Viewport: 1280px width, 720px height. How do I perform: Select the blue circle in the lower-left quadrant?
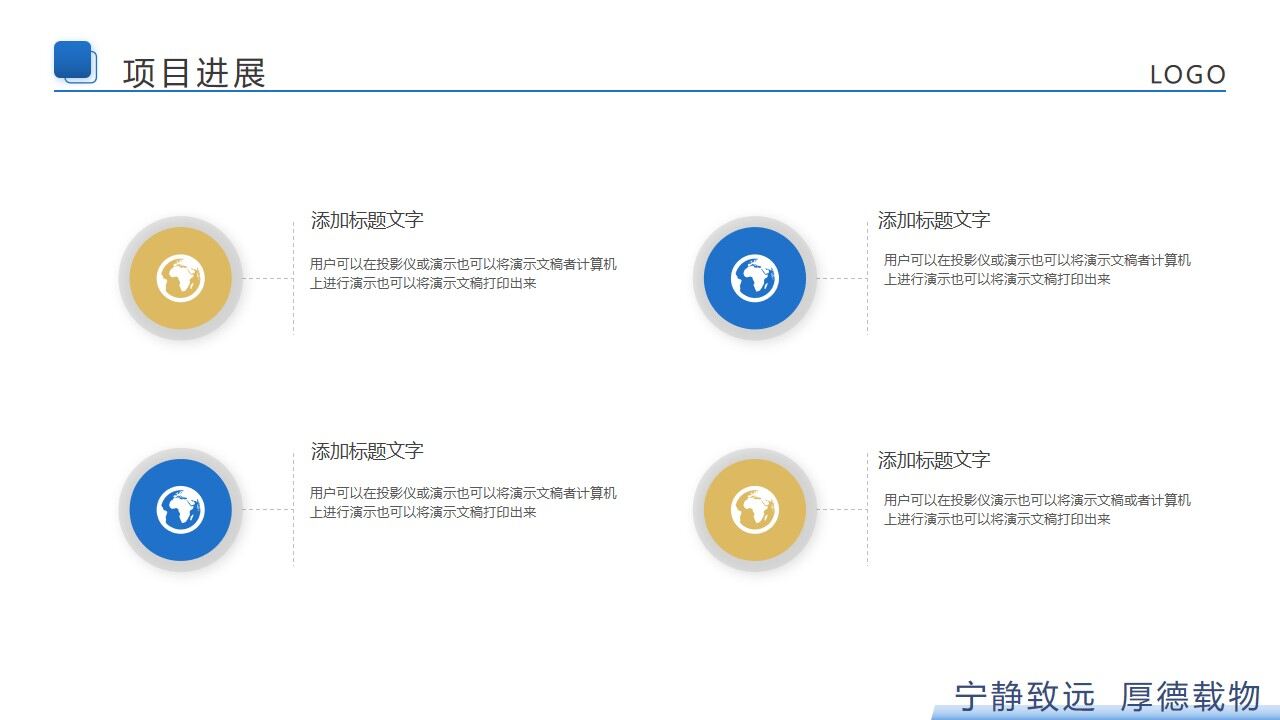click(179, 510)
